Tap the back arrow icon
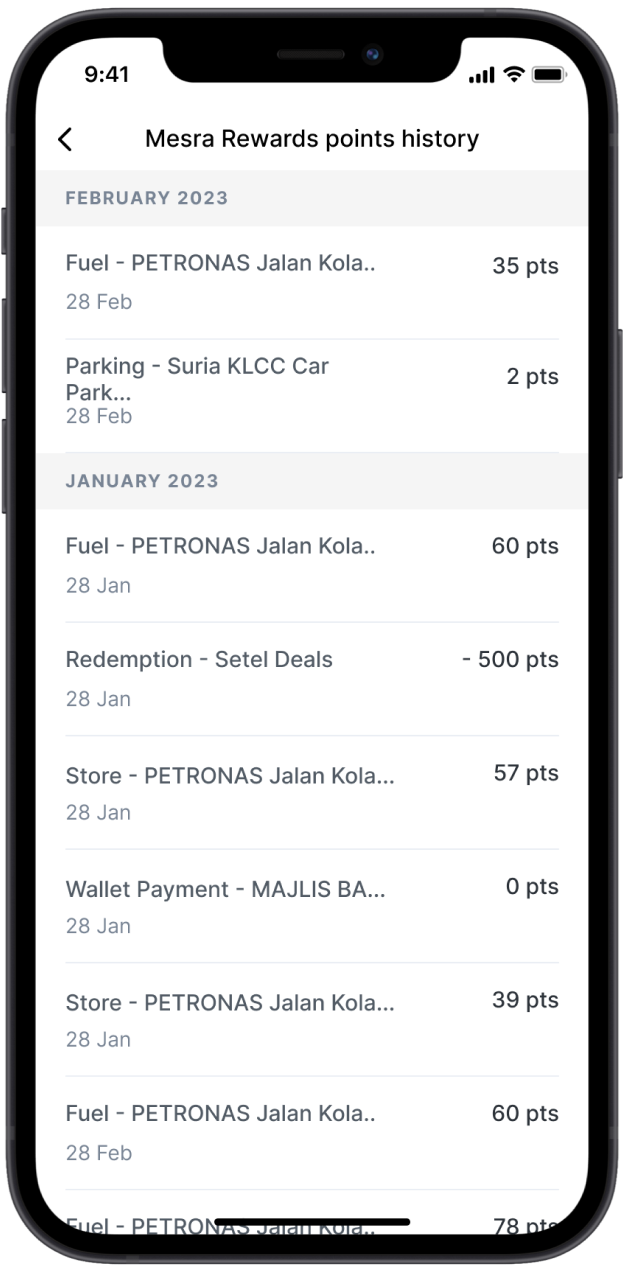 pos(65,139)
